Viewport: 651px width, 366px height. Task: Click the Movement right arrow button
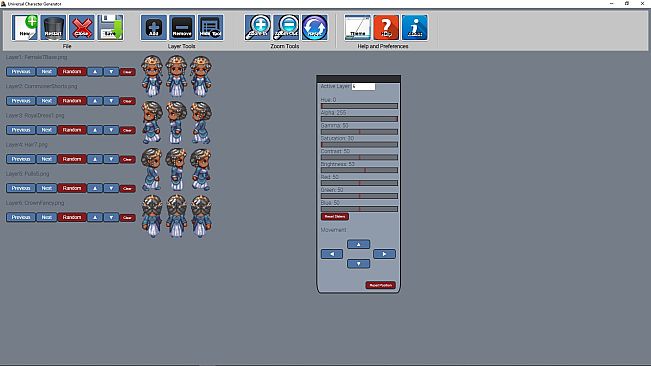click(x=384, y=254)
